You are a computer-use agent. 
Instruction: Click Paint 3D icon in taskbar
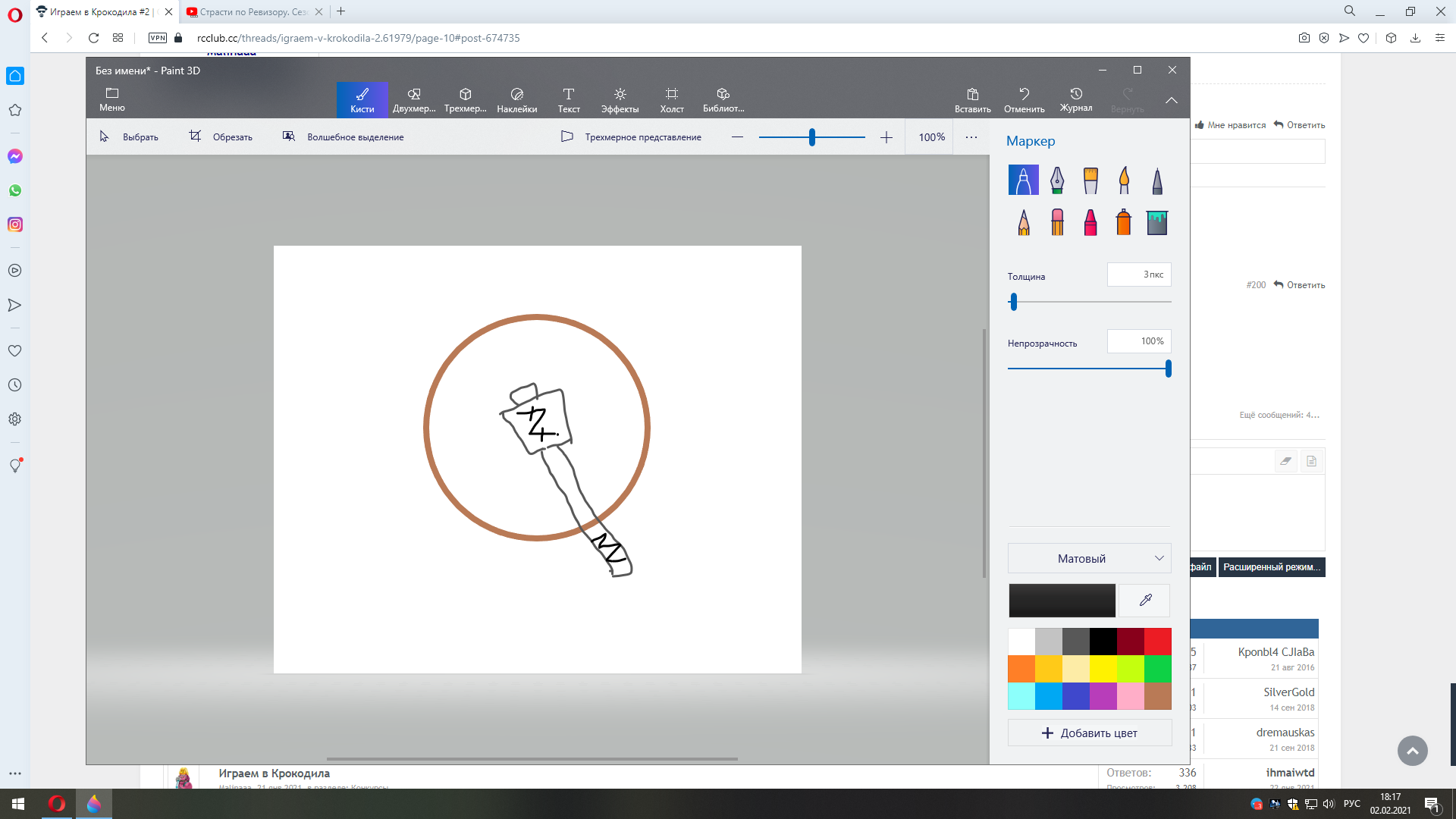pyautogui.click(x=94, y=804)
